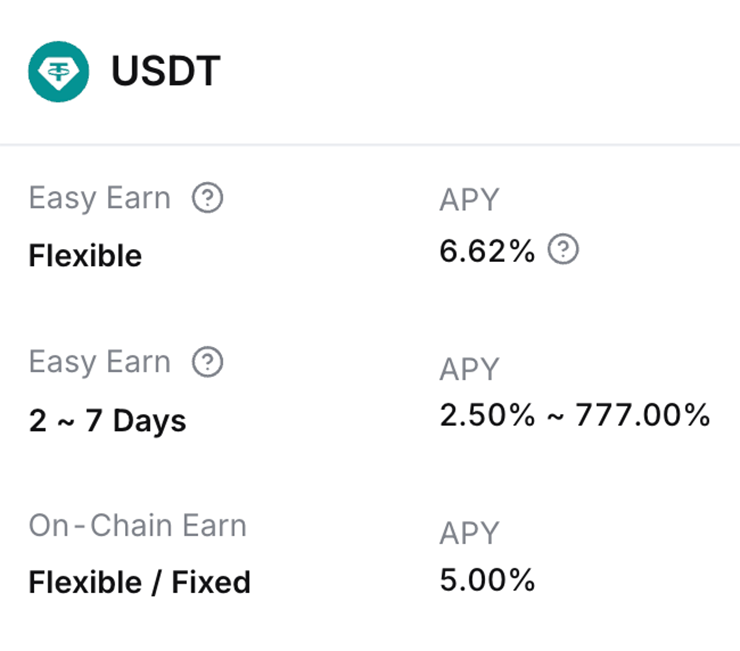Select the USDT coin title
The image size is (740, 651).
pyautogui.click(x=166, y=72)
